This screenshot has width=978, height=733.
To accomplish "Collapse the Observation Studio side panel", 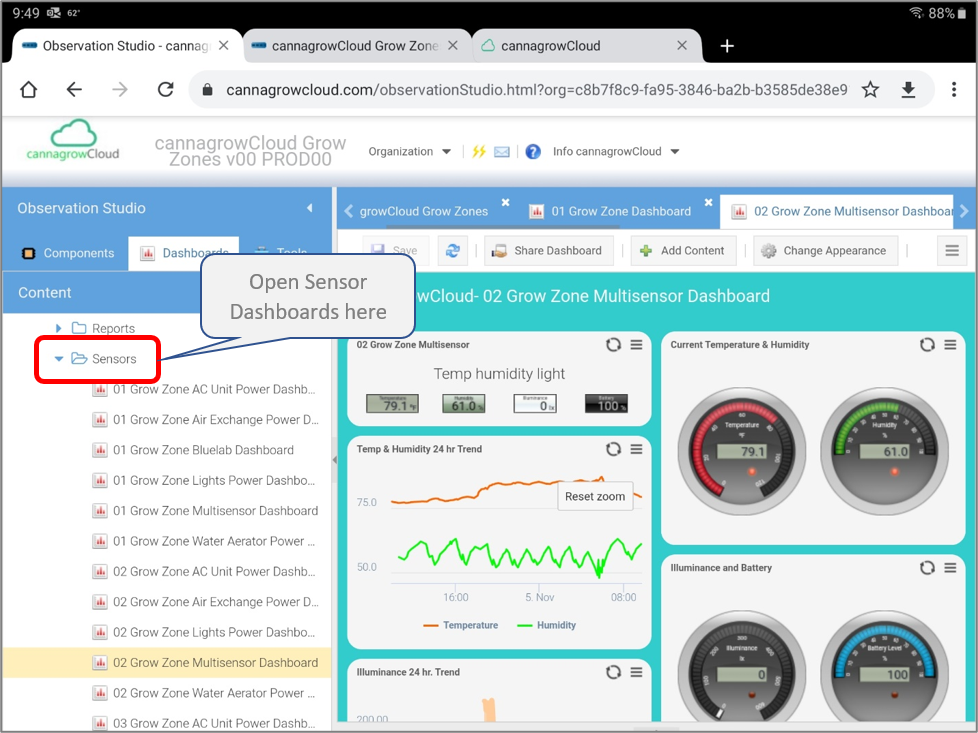I will (309, 208).
